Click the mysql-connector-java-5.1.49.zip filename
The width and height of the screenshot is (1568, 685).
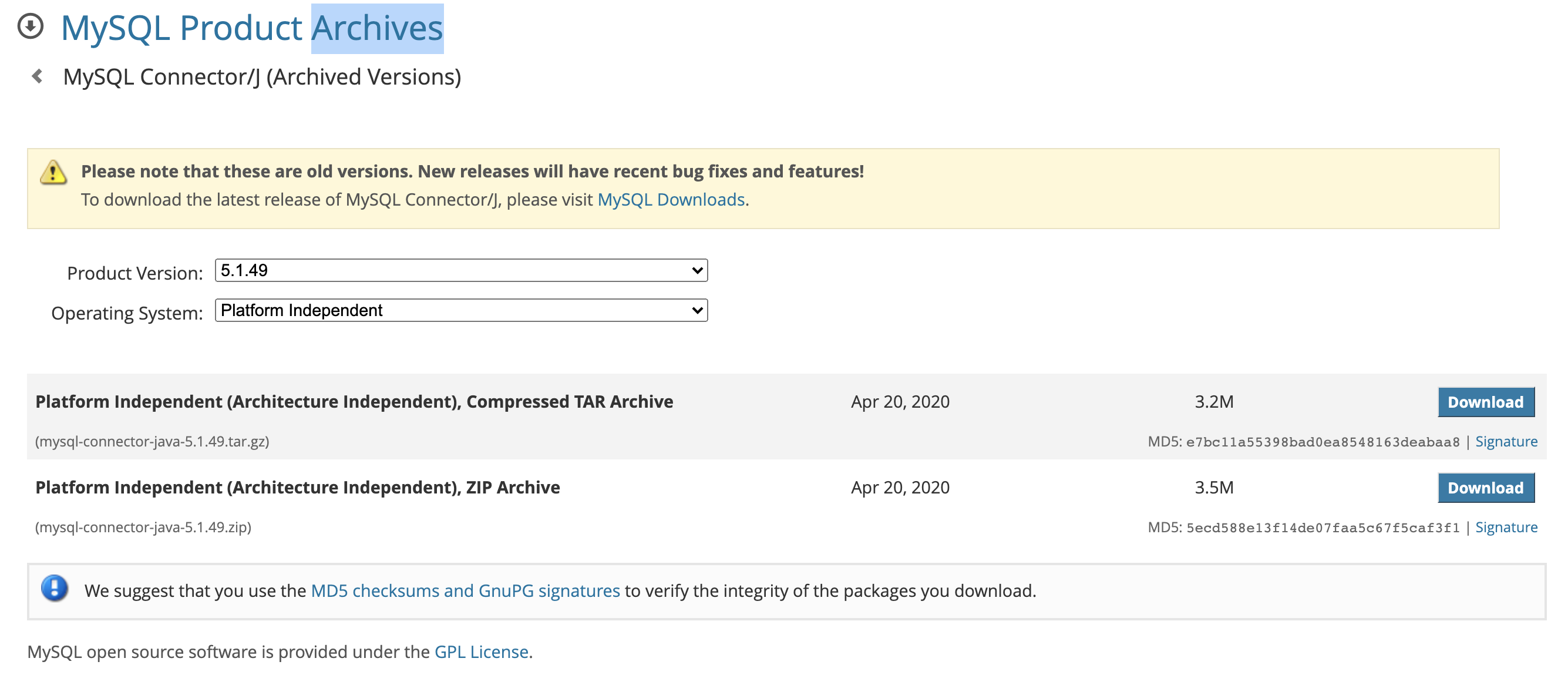tap(143, 528)
